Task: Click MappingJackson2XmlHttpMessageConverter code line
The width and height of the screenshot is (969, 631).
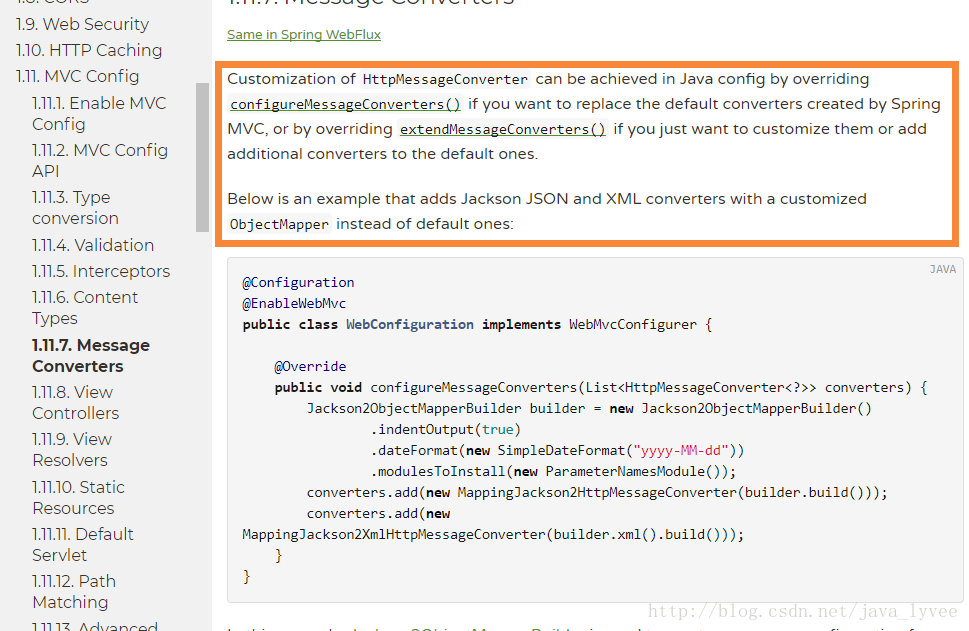Action: 493,535
